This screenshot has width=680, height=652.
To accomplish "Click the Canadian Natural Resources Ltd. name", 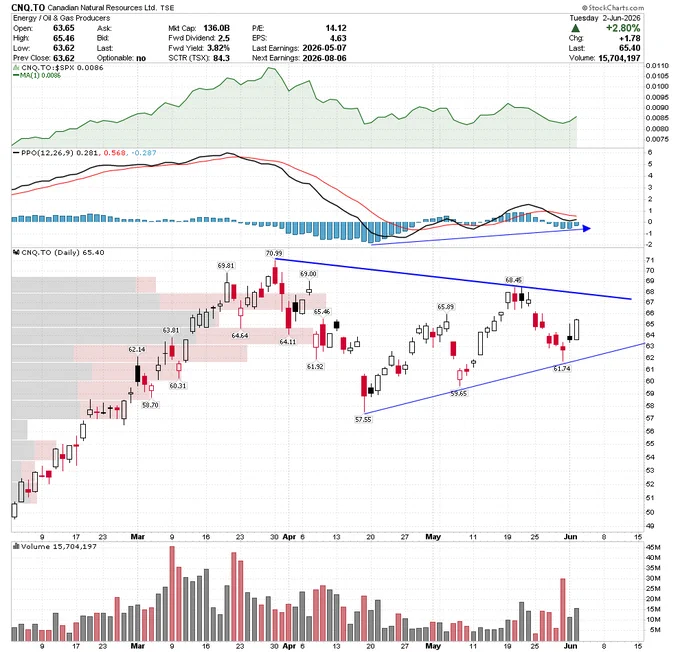I will pos(102,8).
